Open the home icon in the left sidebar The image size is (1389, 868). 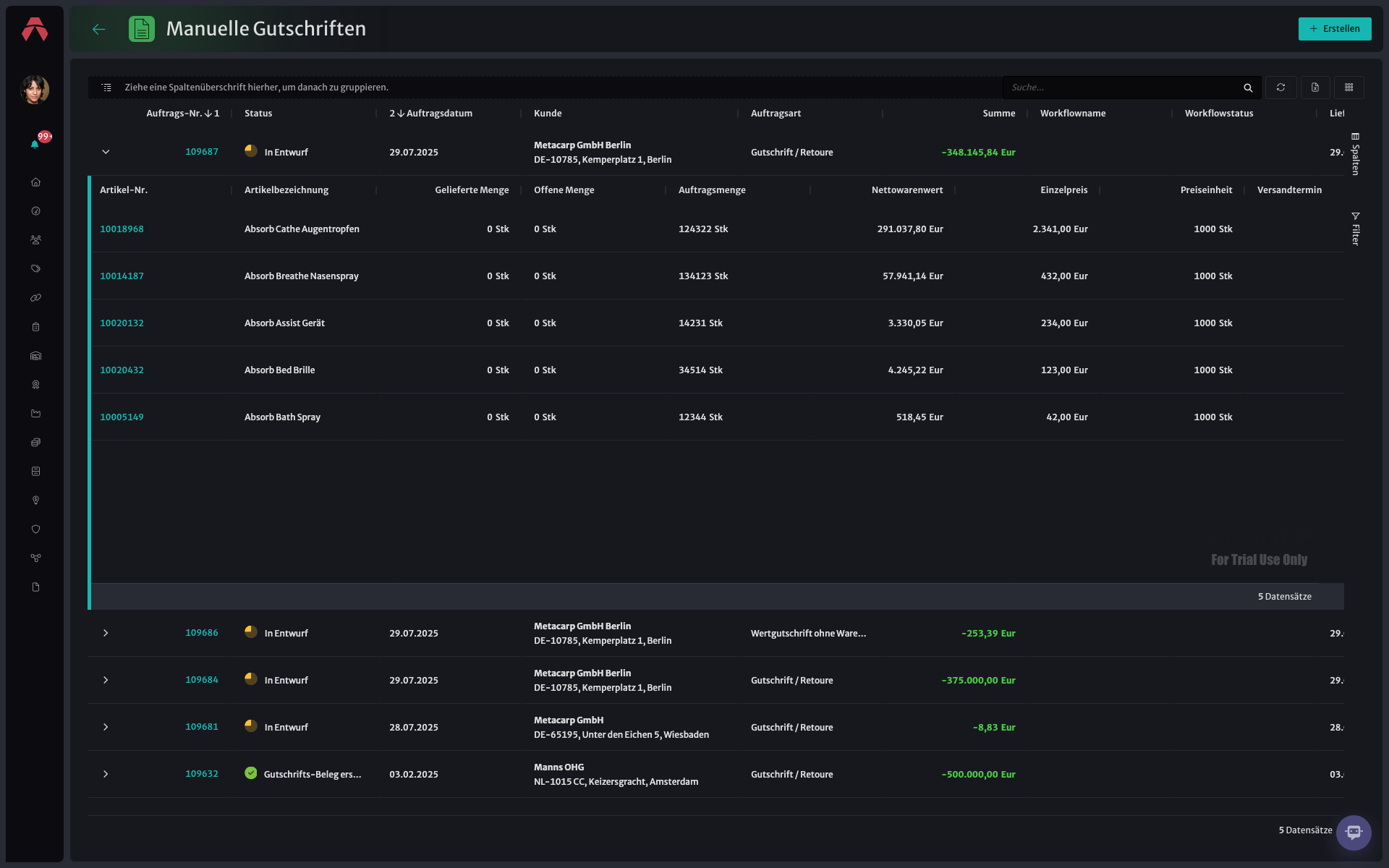coord(35,182)
